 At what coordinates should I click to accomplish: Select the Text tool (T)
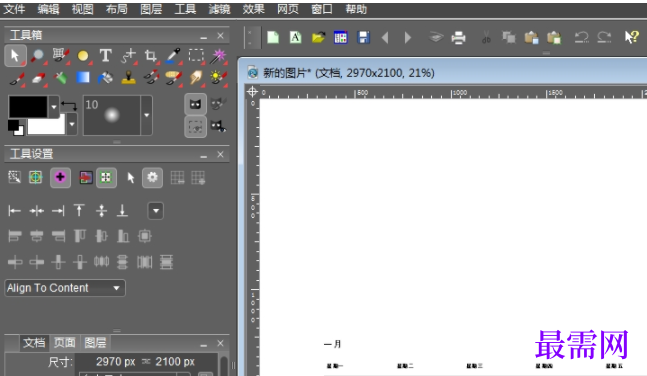106,55
